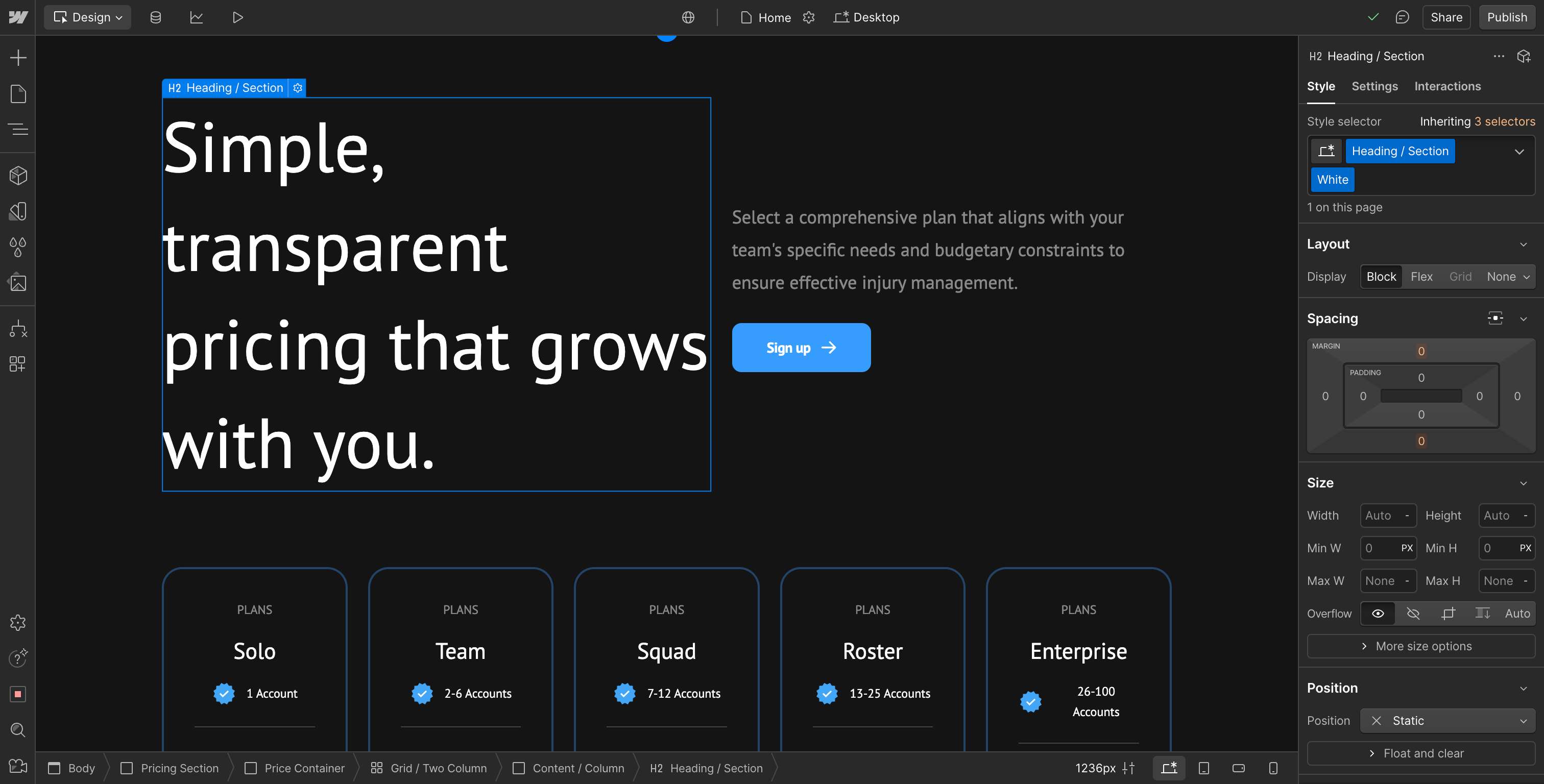The height and width of the screenshot is (784, 1544).
Task: Click the Width input field
Action: (x=1388, y=516)
